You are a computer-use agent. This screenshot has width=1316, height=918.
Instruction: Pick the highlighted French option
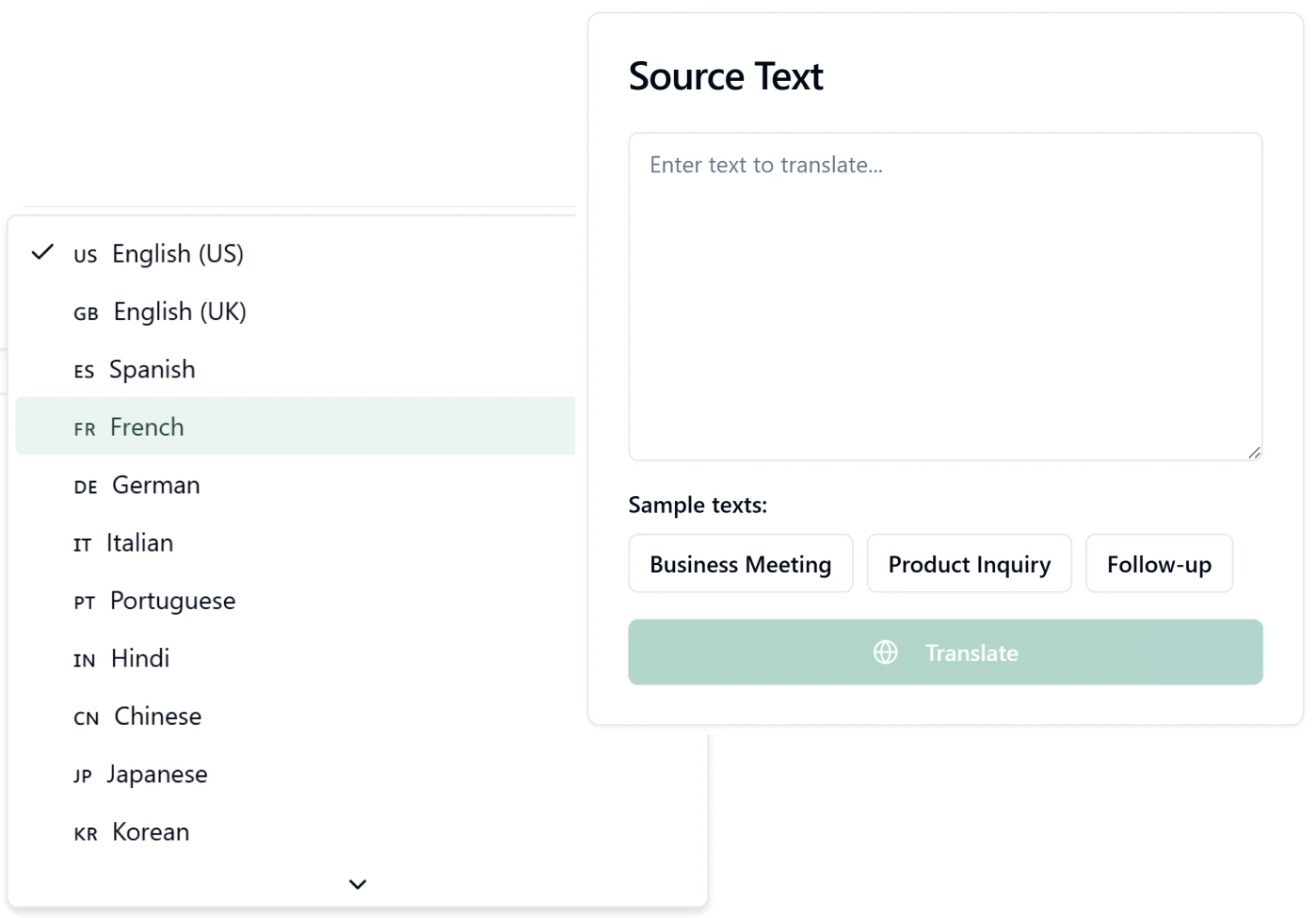point(147,427)
